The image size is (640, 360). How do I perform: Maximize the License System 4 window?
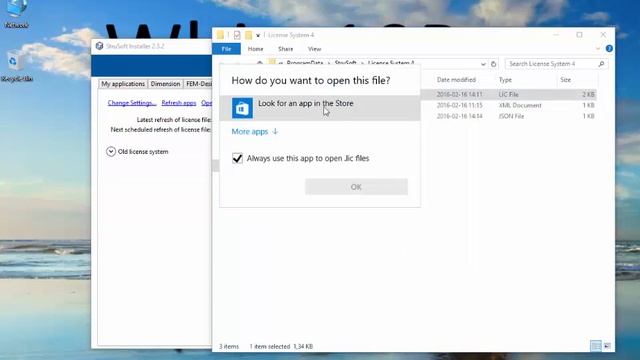(x=579, y=35)
